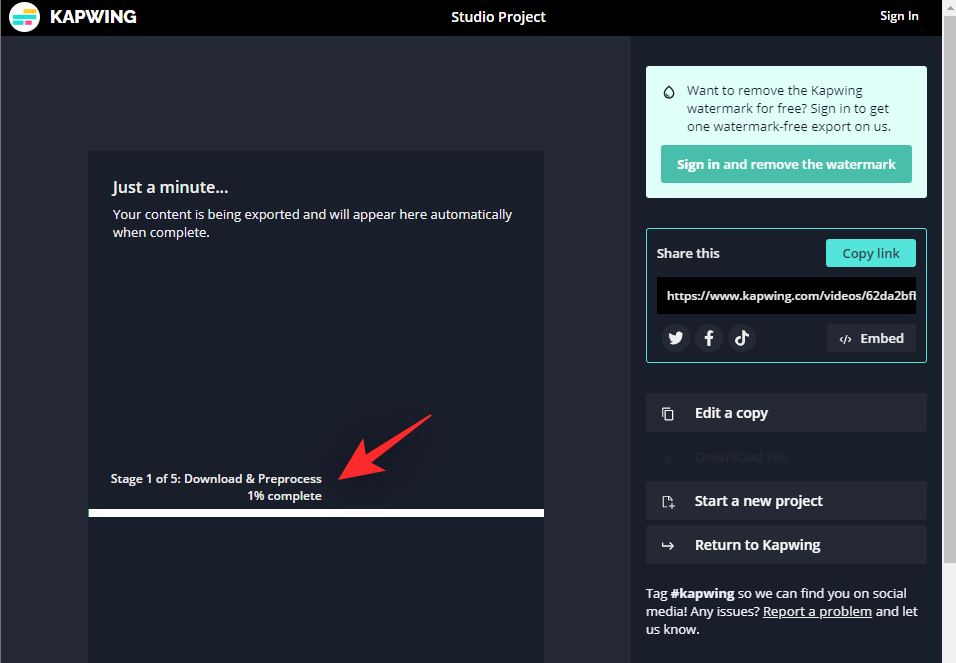Viewport: 956px width, 663px height.
Task: Click the KAPWING wordmark in header
Action: [93, 16]
